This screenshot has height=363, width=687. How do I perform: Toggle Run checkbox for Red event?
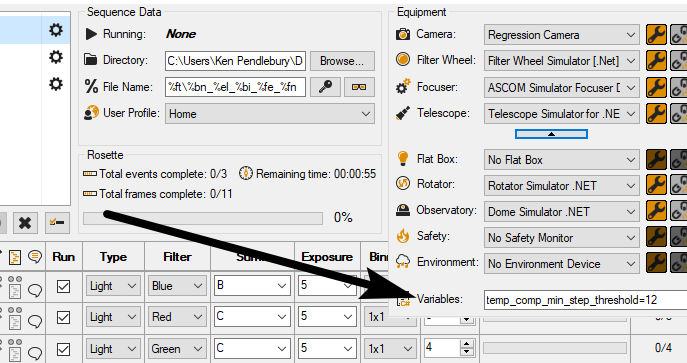tap(64, 317)
